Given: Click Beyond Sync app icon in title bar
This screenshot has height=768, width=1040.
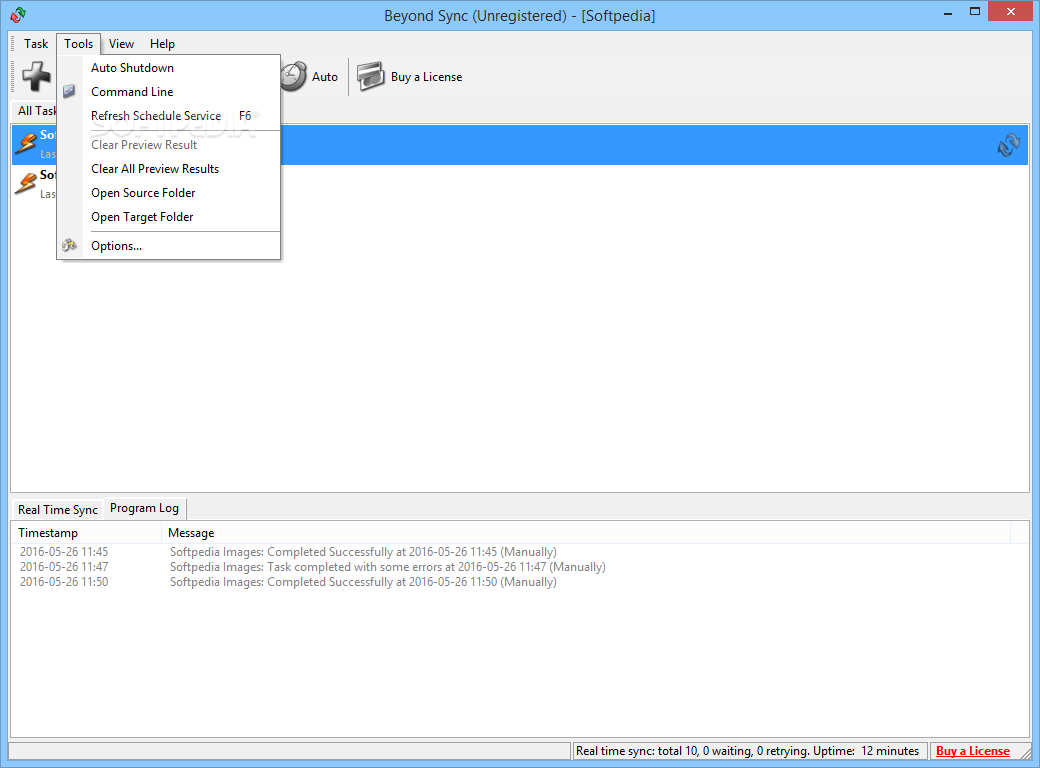Looking at the screenshot, I should pyautogui.click(x=18, y=15).
